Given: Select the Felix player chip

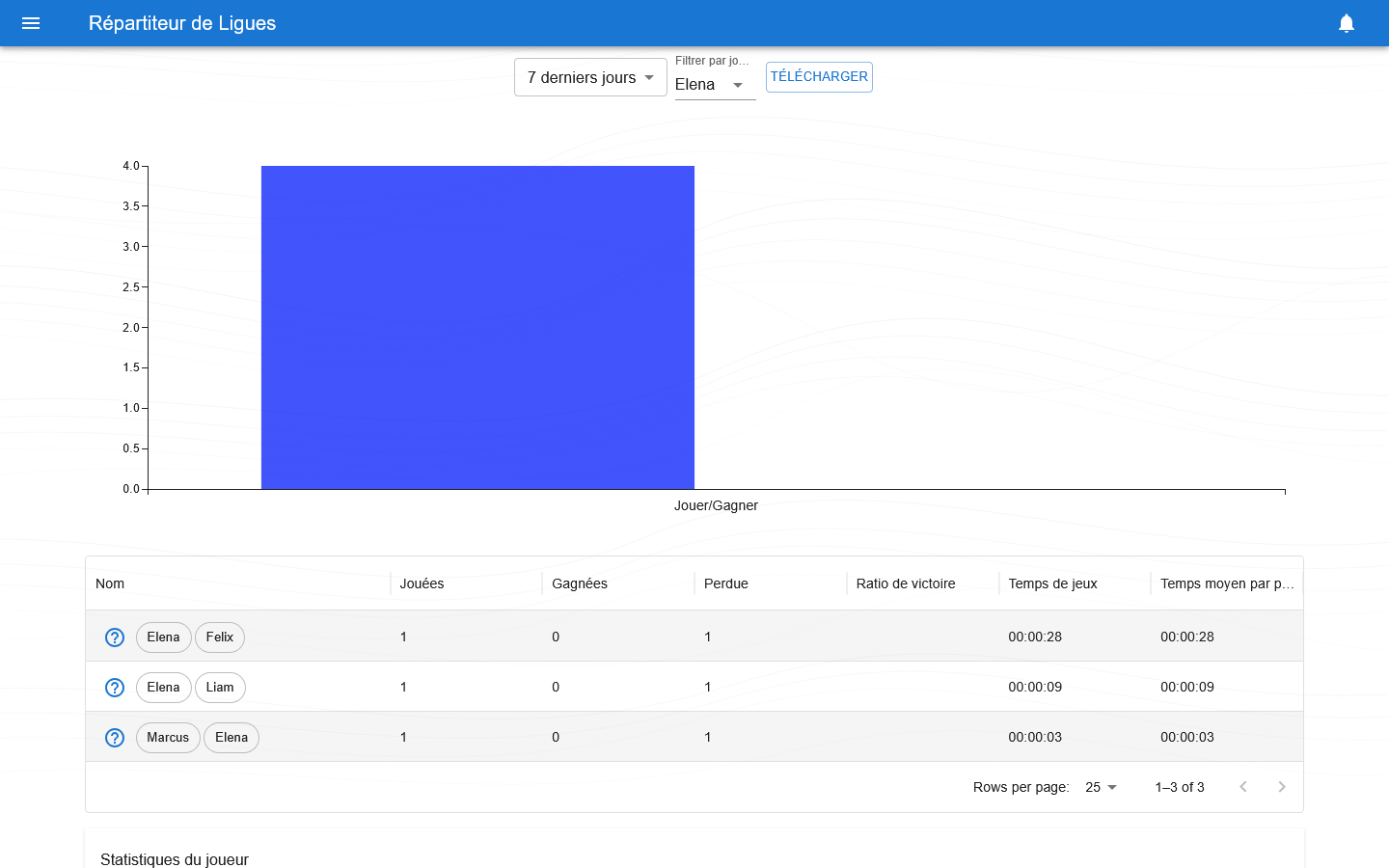Looking at the screenshot, I should 220,637.
